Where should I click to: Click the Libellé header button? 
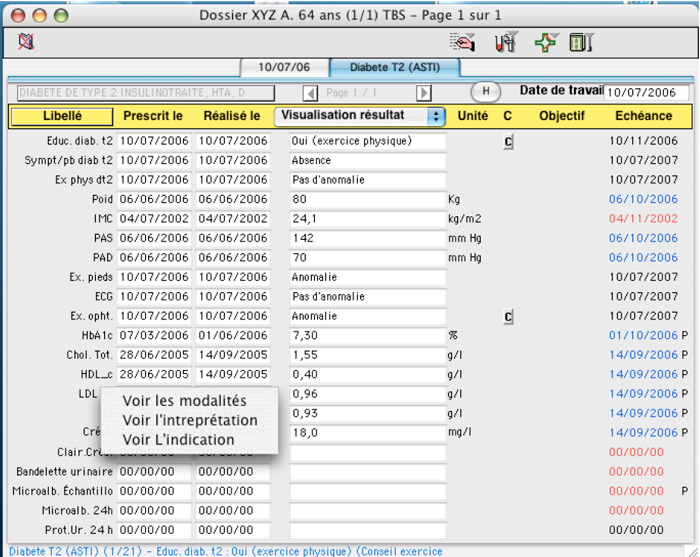[62, 116]
